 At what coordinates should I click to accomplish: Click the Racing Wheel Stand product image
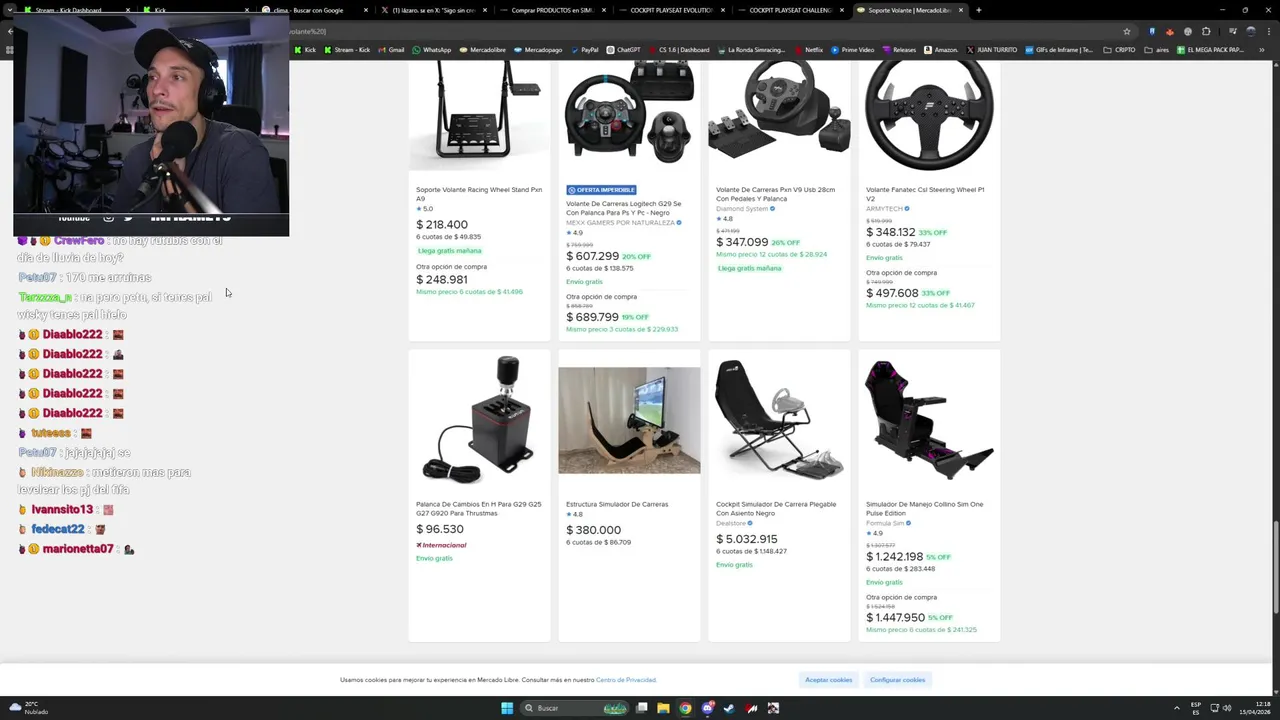click(x=479, y=115)
